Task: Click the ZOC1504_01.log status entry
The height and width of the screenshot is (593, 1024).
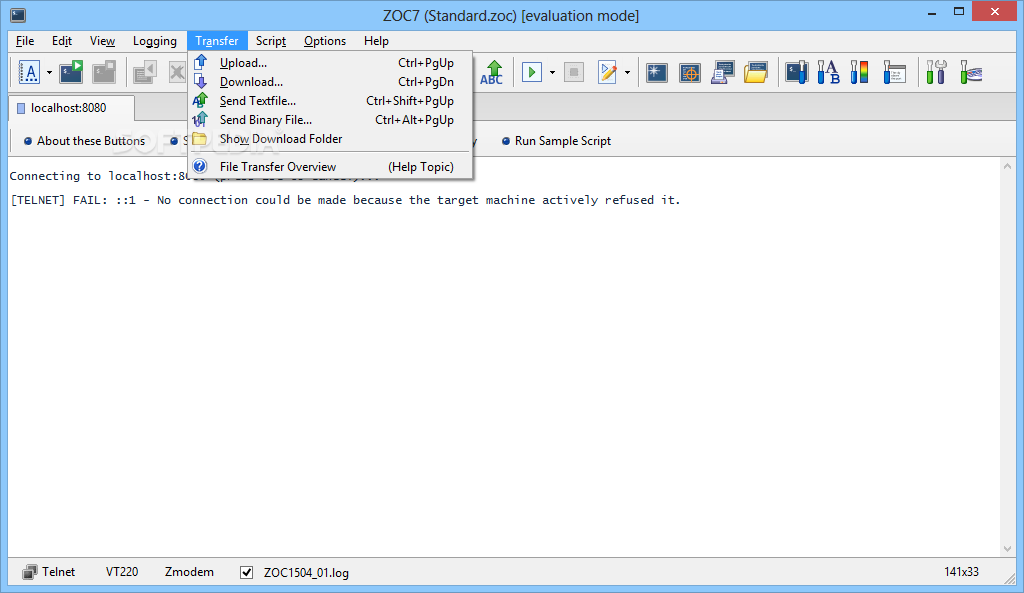Action: [x=306, y=573]
